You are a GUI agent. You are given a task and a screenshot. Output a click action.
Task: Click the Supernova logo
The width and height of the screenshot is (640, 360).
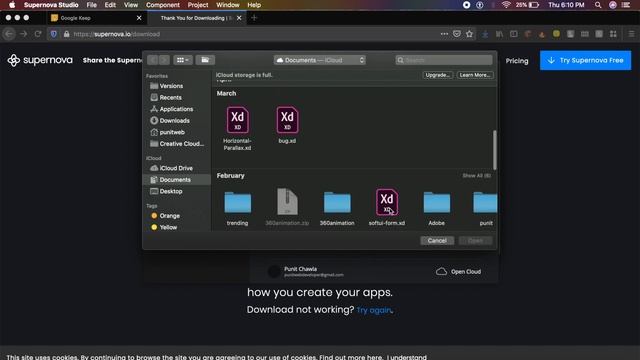click(40, 60)
